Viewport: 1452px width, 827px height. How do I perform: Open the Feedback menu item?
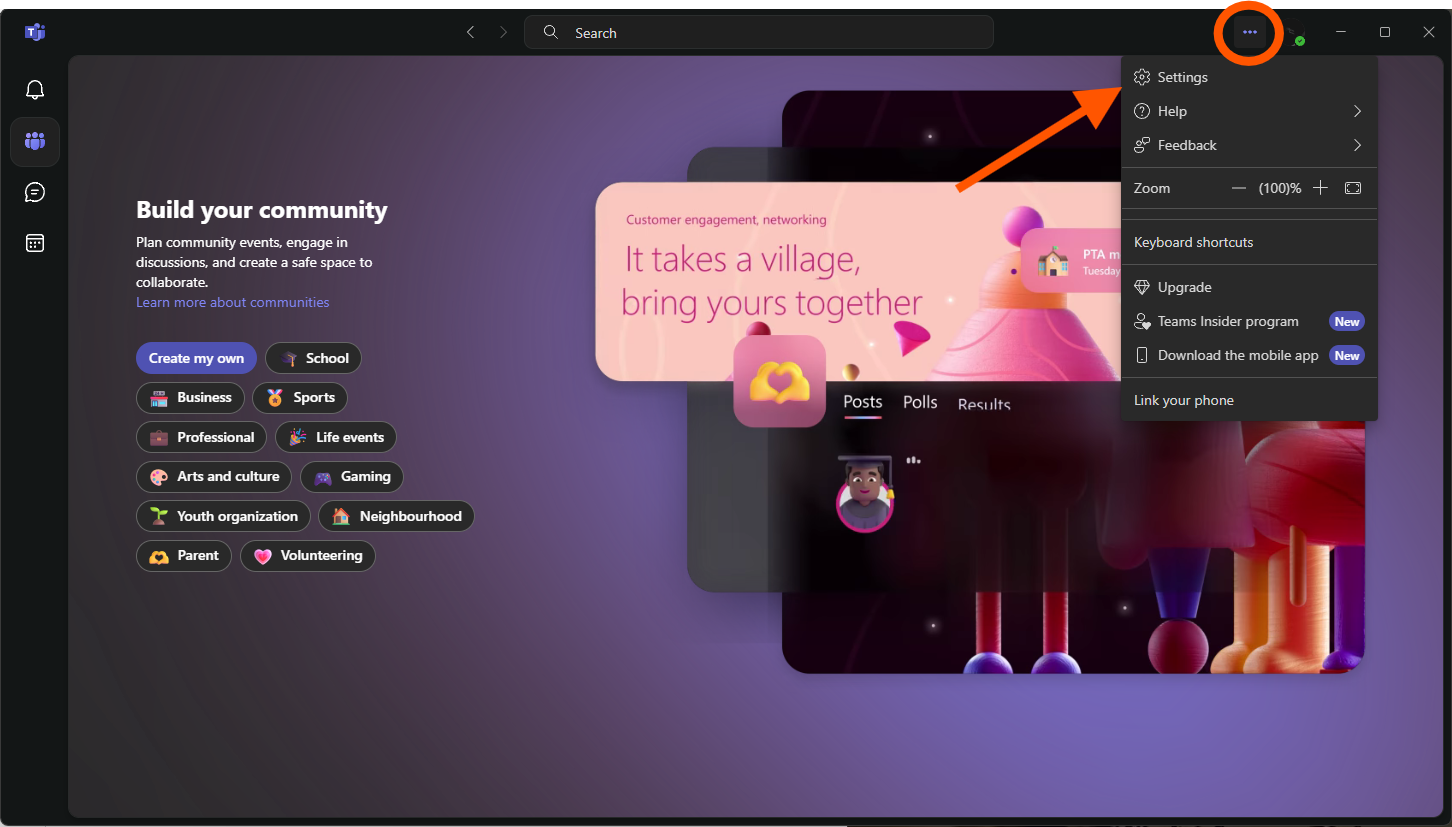pos(1250,145)
